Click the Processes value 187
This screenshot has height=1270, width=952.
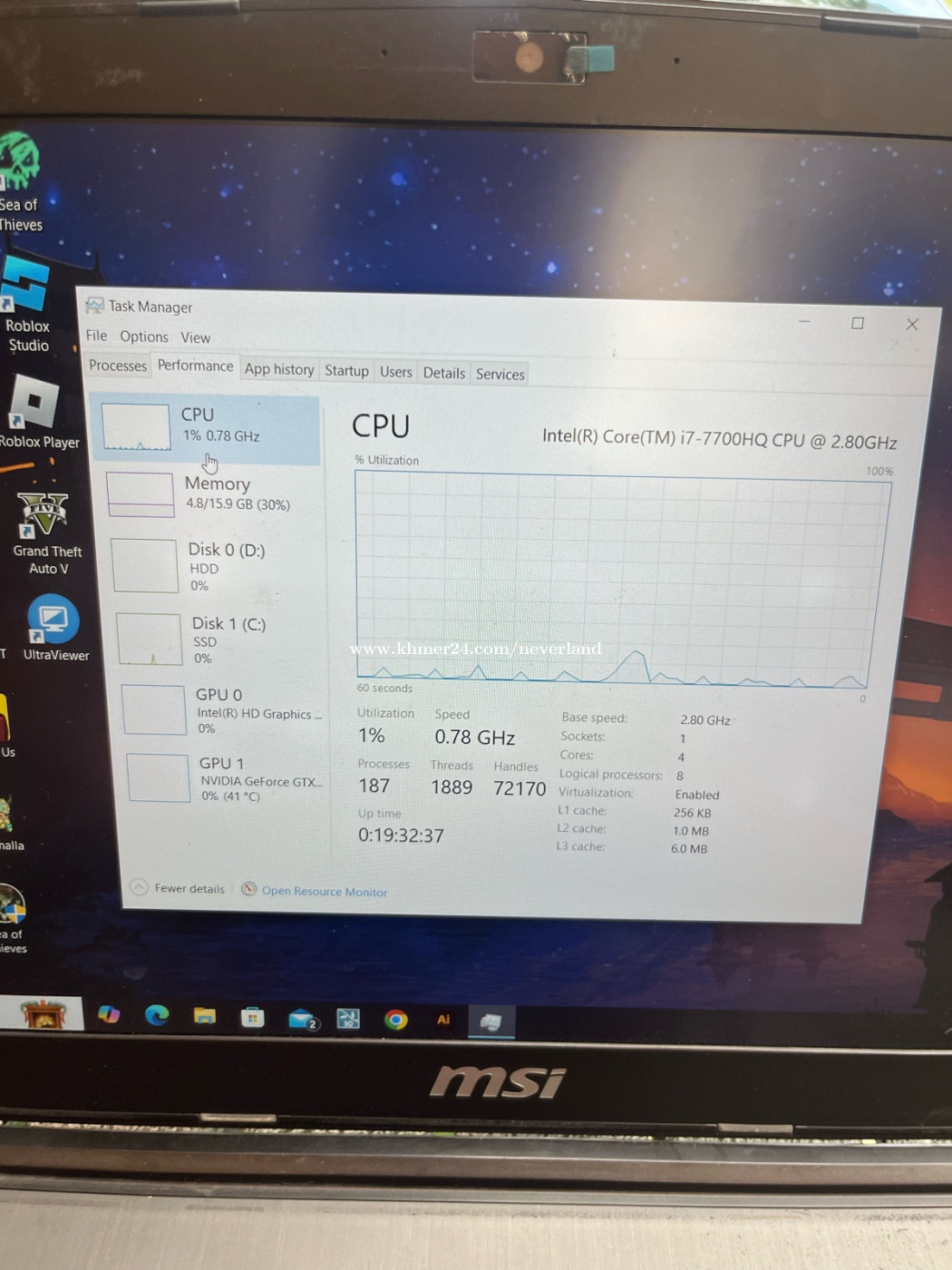click(374, 786)
